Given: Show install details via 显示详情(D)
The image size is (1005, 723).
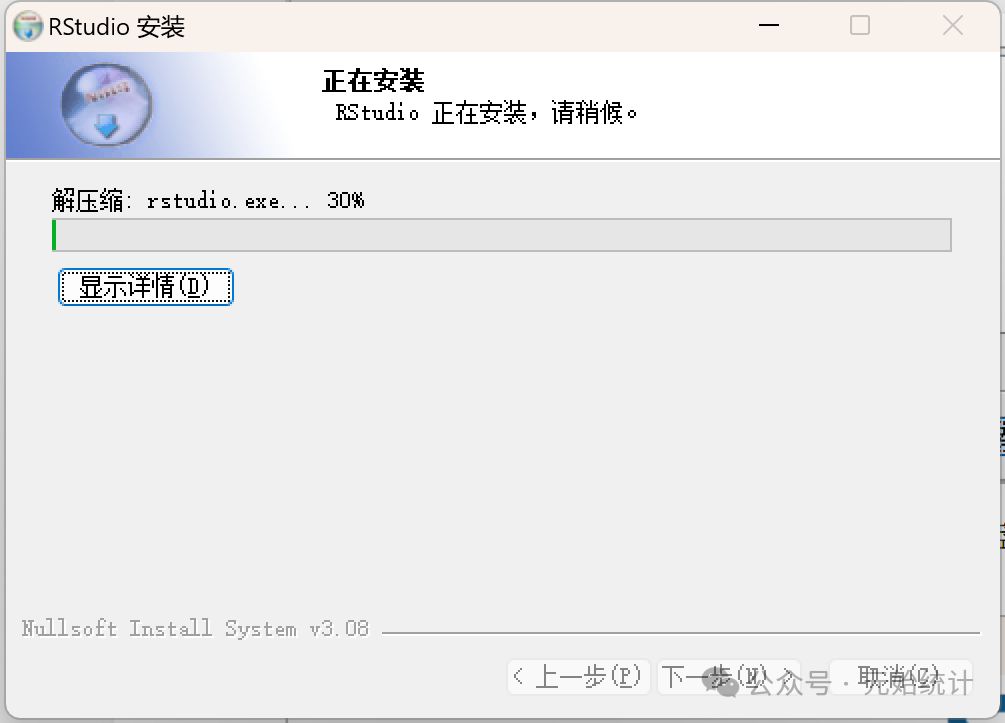Looking at the screenshot, I should (x=145, y=287).
